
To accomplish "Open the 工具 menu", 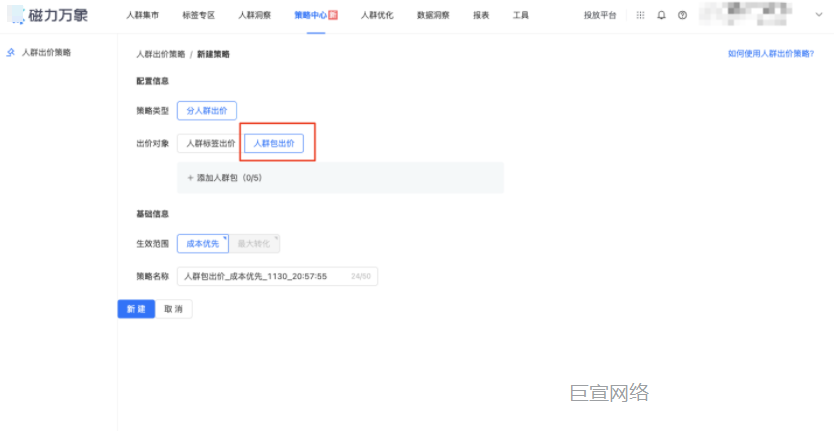I will [x=521, y=15].
